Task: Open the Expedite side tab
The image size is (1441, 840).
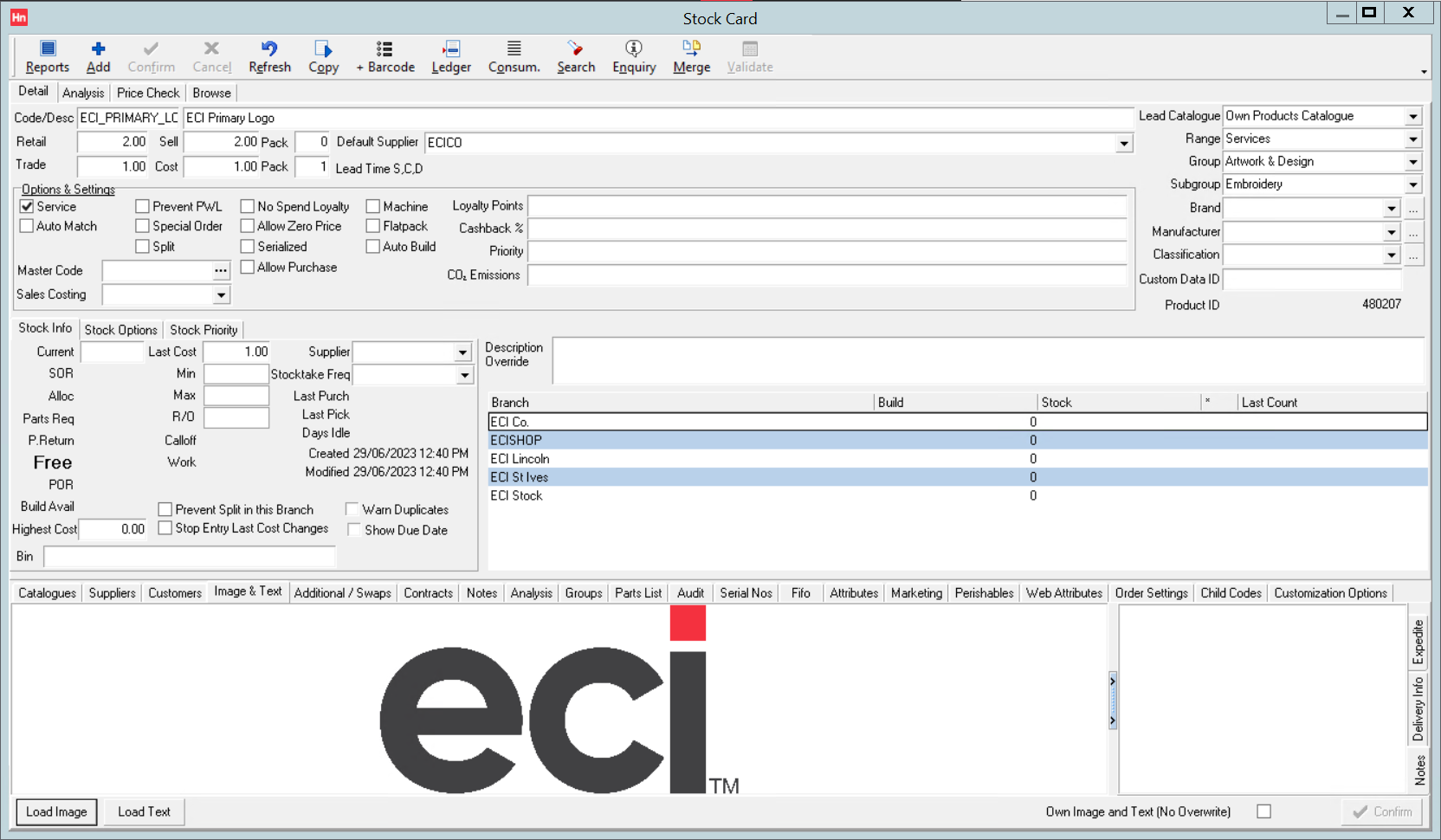Action: point(1418,643)
